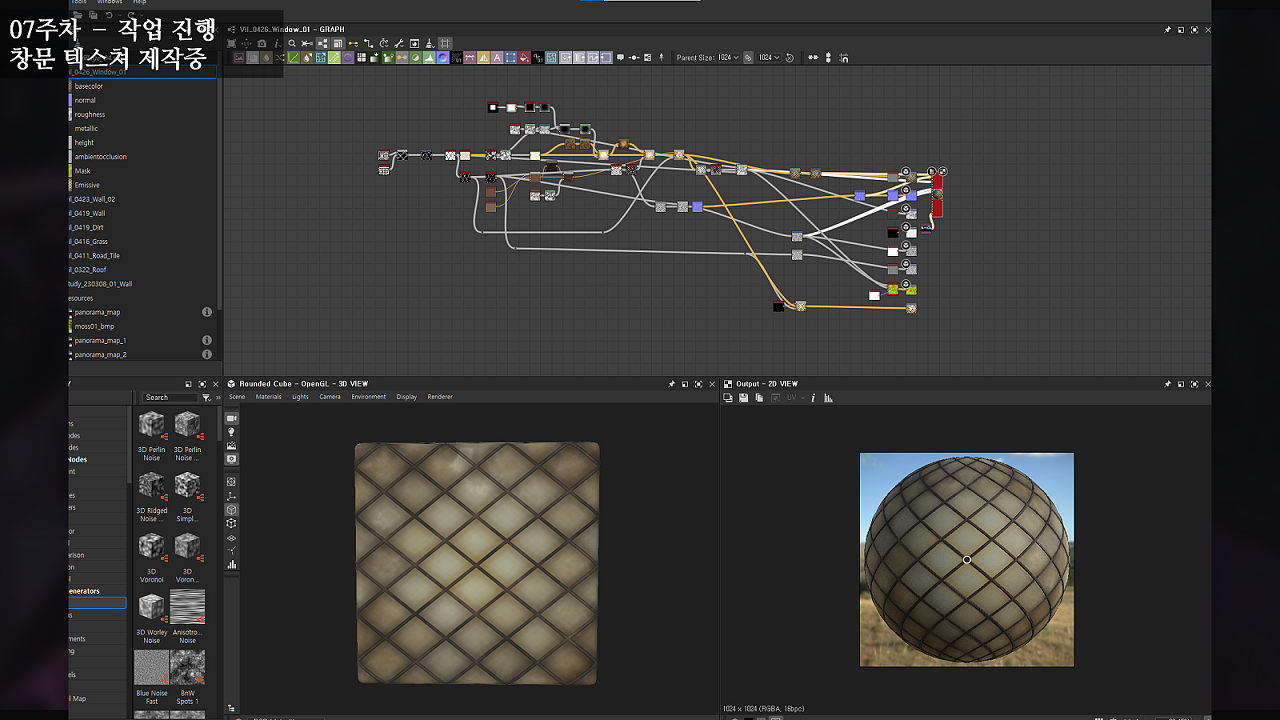Open the Environment menu in 3D View

pyautogui.click(x=368, y=397)
